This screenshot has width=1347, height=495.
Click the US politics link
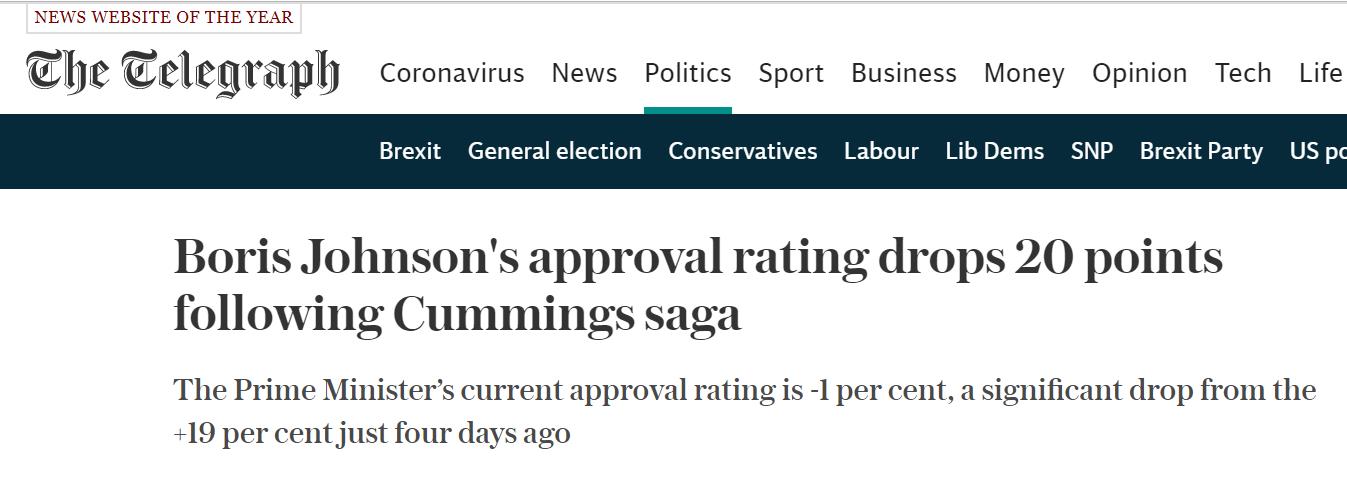[1318, 151]
